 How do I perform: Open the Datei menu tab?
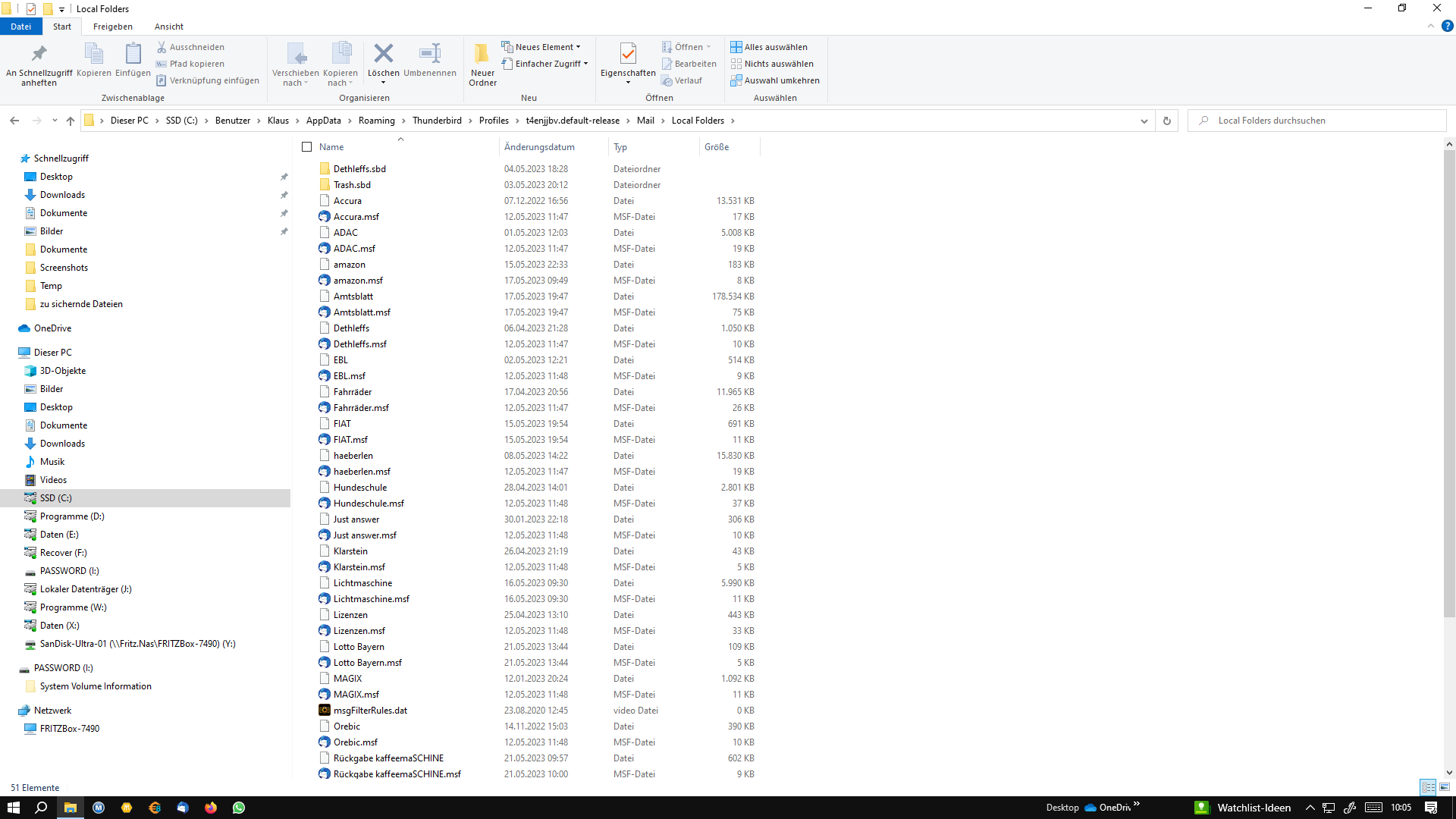[x=21, y=27]
